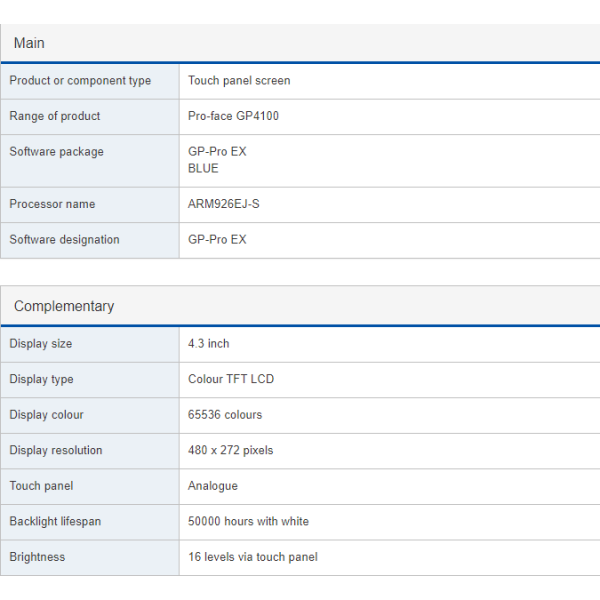Click the 'Touch panel' row label

41,486
